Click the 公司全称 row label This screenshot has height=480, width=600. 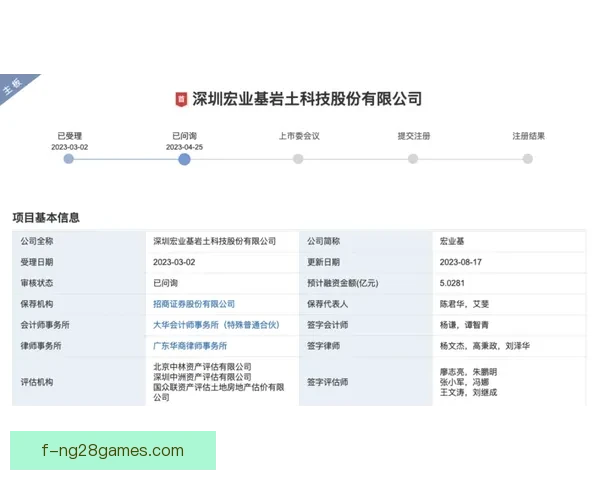click(37, 241)
